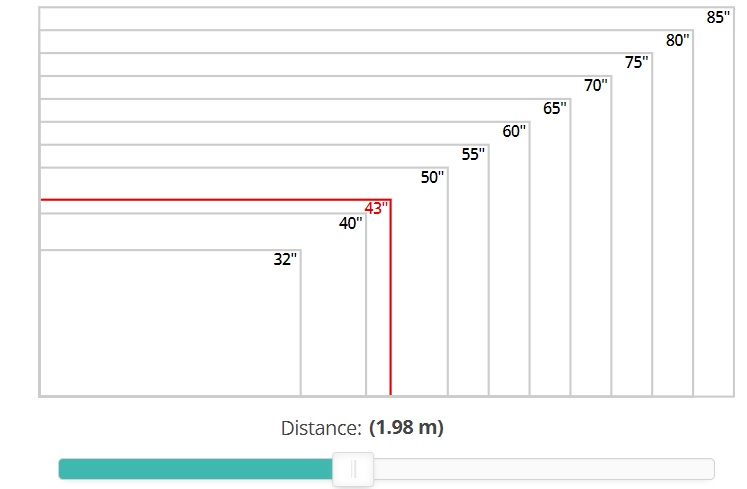Click the 85" screen size label
This screenshot has height=489, width=747.
718,18
